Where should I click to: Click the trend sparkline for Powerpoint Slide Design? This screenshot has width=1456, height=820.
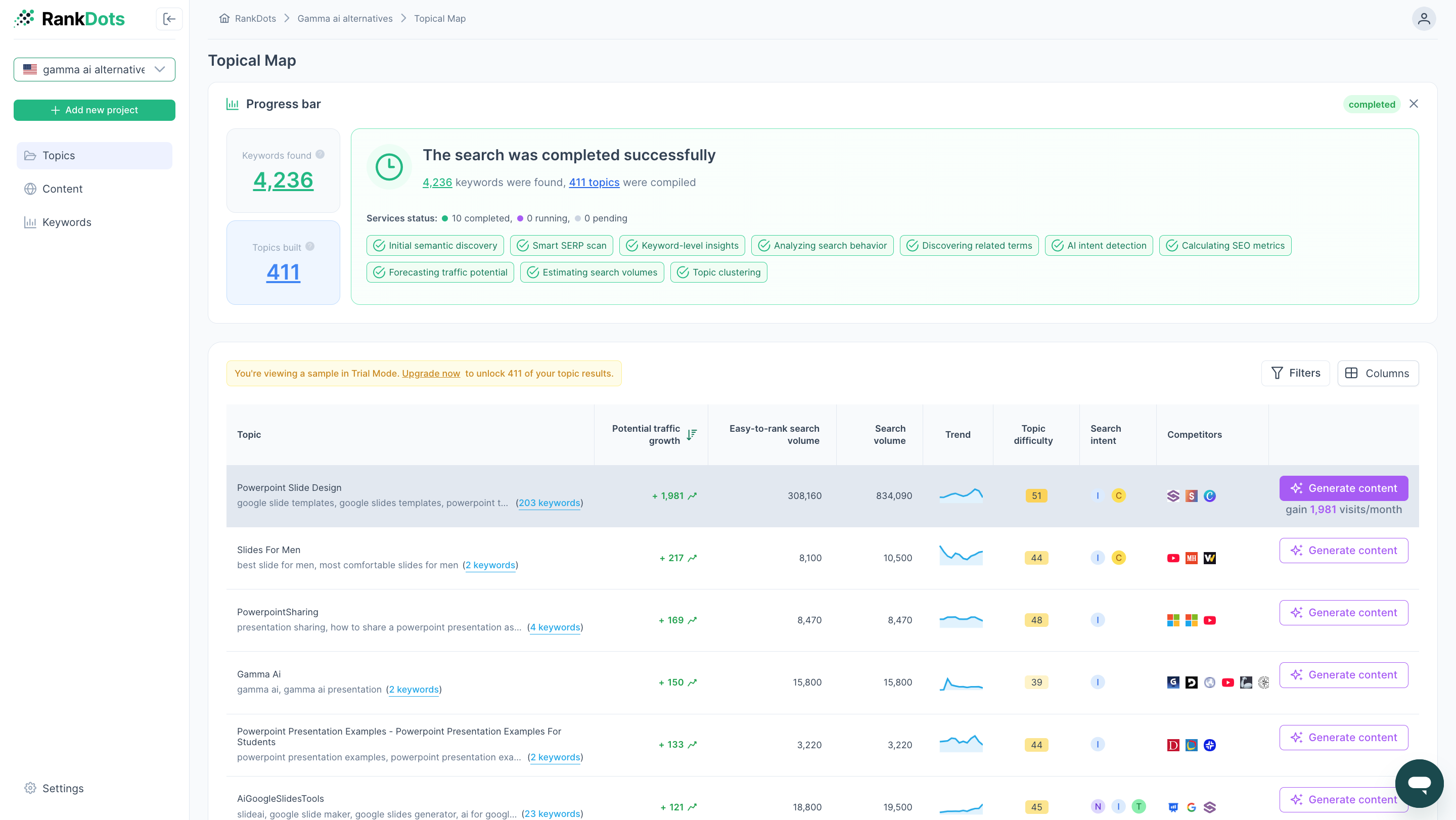961,495
